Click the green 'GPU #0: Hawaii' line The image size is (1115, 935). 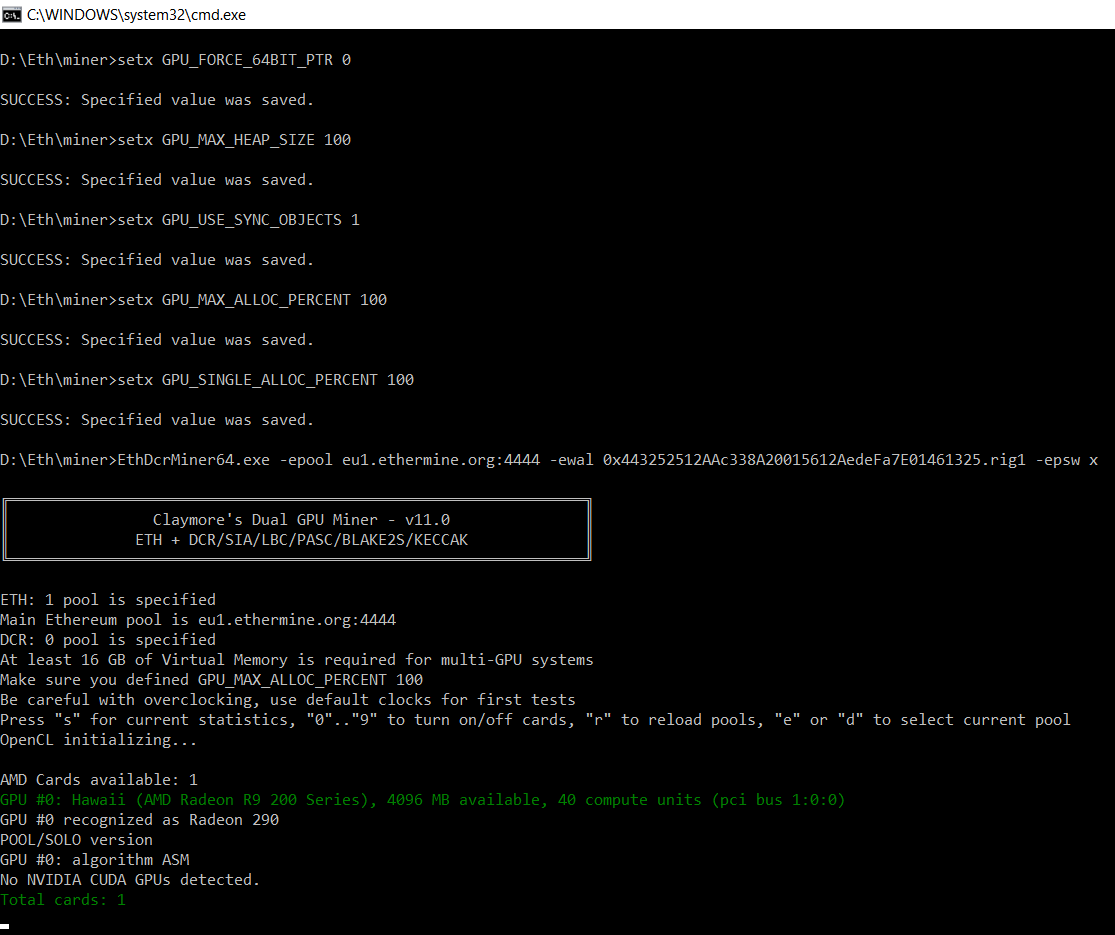422,800
